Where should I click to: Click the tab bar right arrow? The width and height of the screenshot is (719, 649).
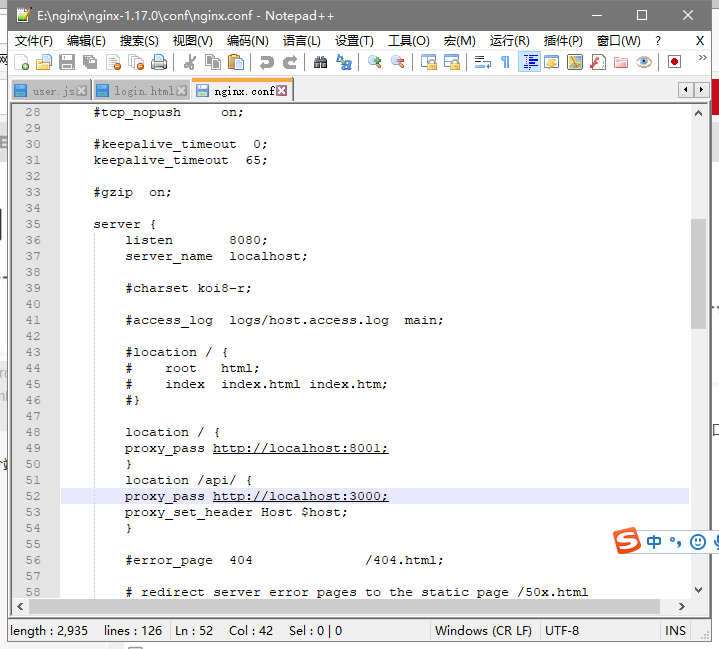click(701, 89)
